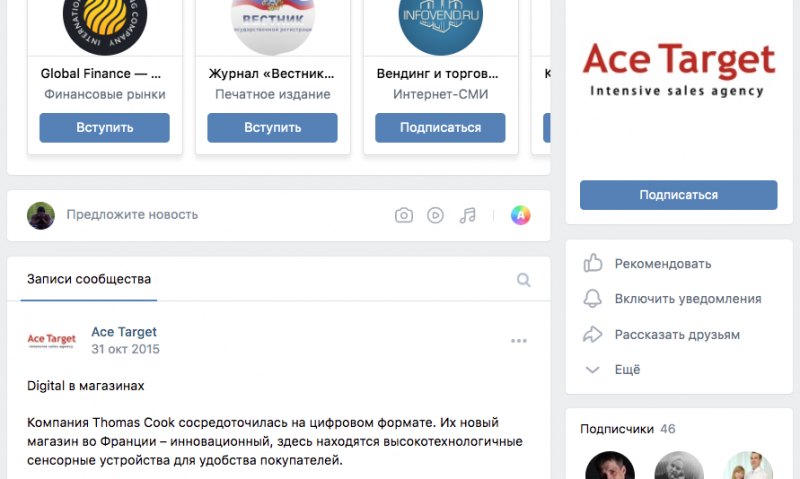Subscribe to Ace Target community
The height and width of the screenshot is (479, 800).
pyautogui.click(x=679, y=195)
